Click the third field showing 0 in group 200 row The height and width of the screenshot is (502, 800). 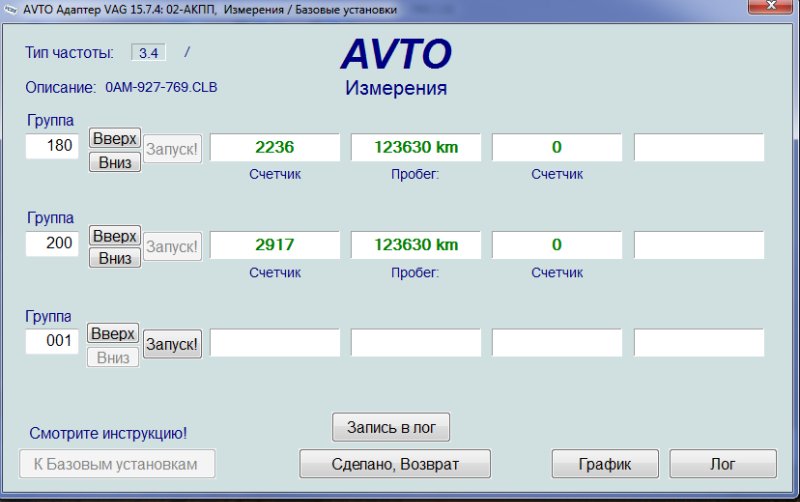[557, 245]
